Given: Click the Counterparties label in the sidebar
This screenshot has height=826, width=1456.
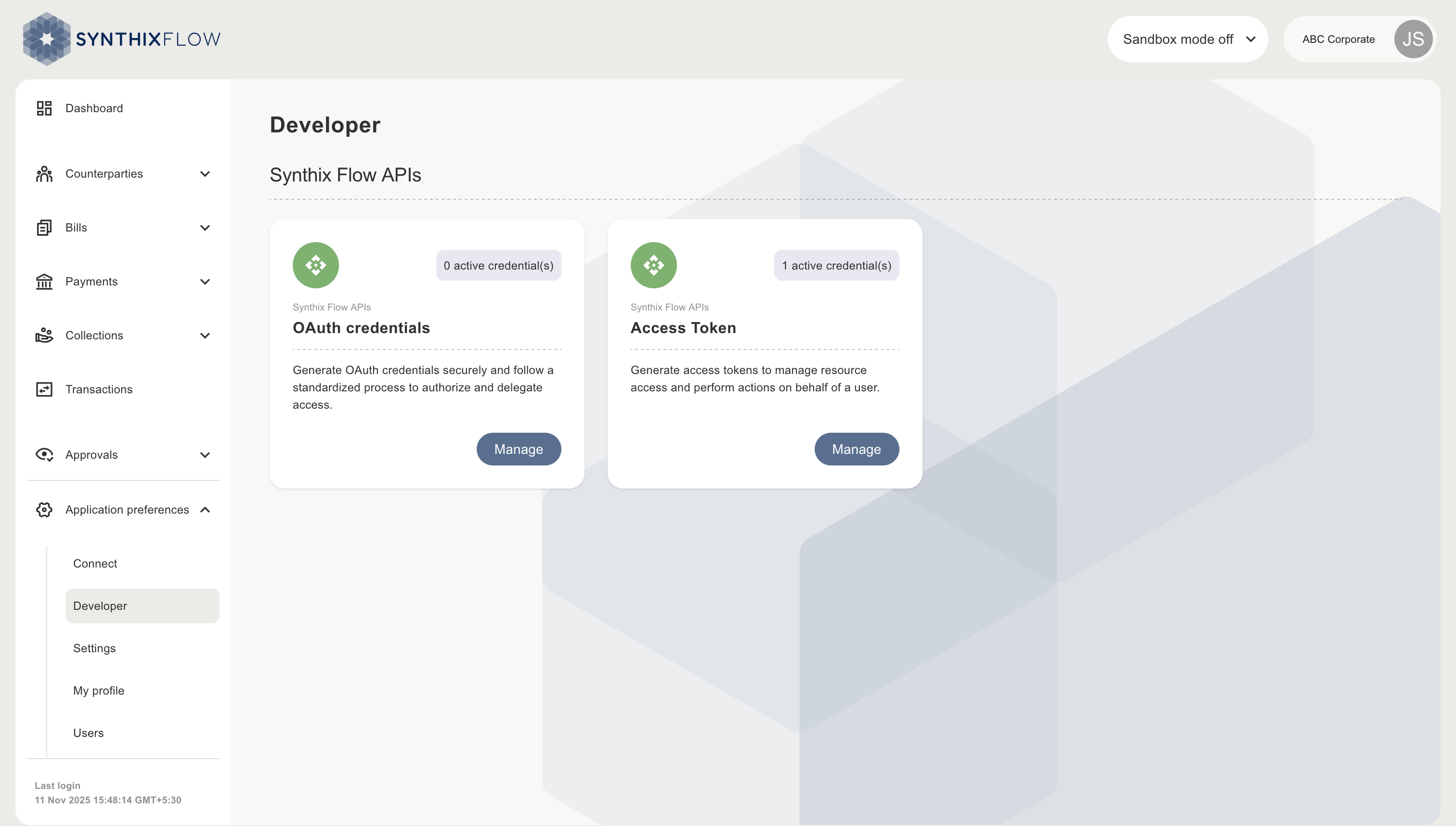Looking at the screenshot, I should pyautogui.click(x=104, y=174).
